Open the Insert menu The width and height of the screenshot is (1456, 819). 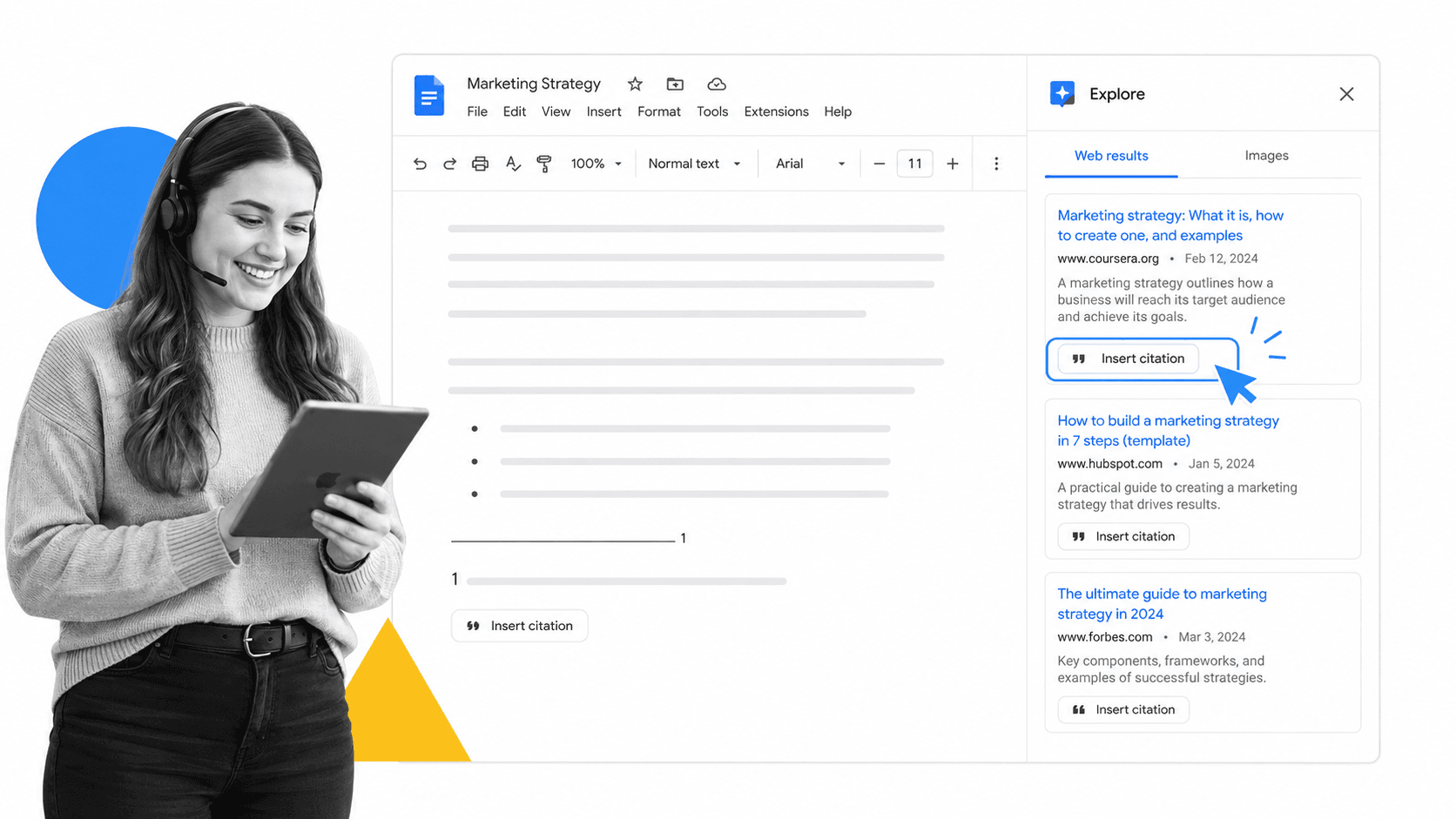pyautogui.click(x=603, y=111)
